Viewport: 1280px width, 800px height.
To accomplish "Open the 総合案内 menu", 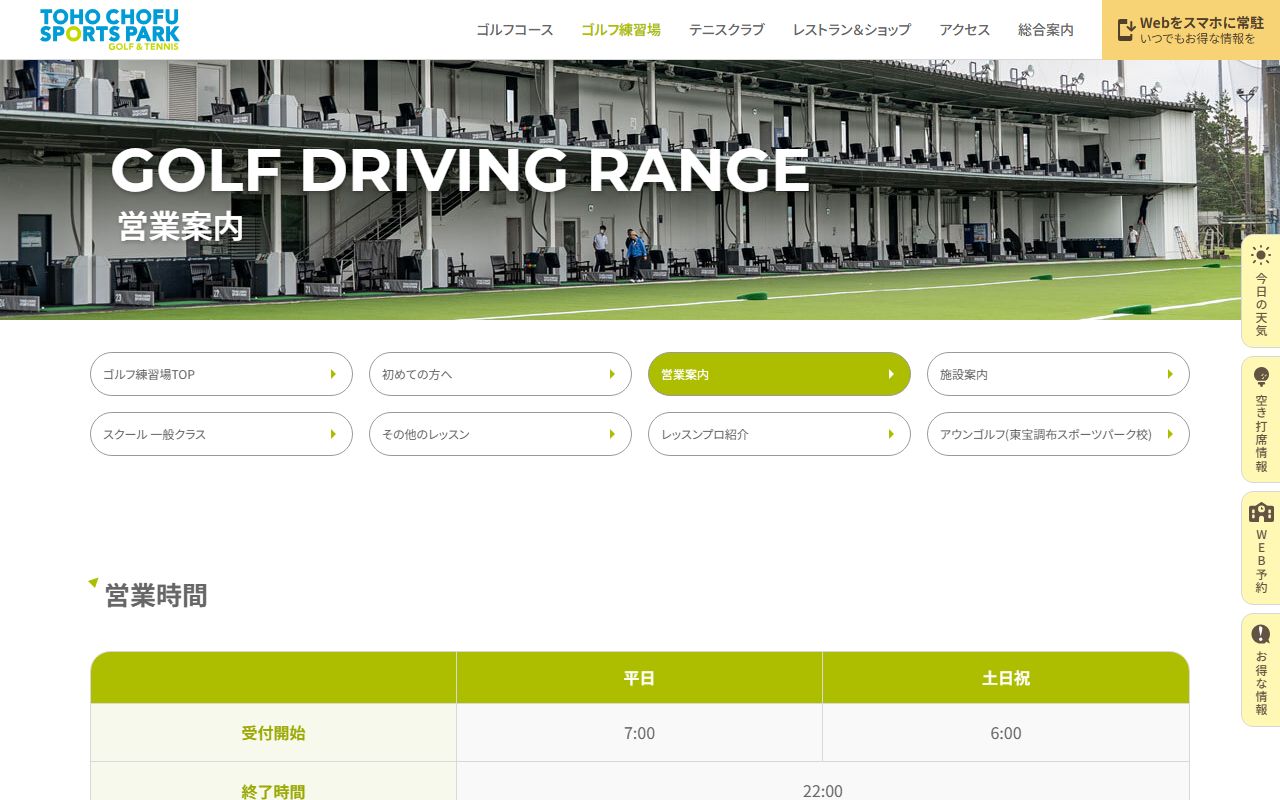I will point(1046,30).
